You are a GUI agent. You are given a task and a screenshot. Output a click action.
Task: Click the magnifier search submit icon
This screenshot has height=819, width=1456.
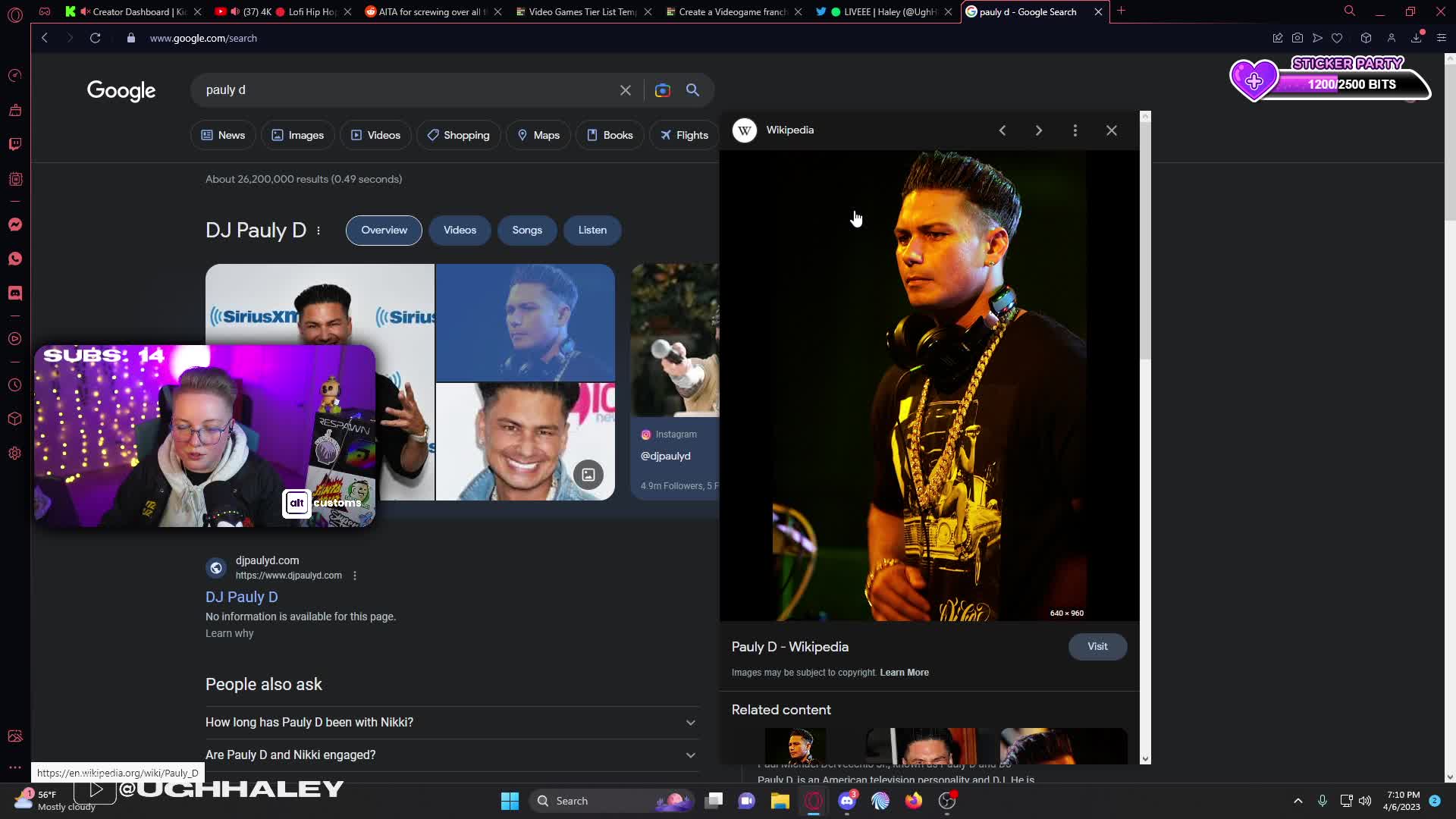click(692, 90)
